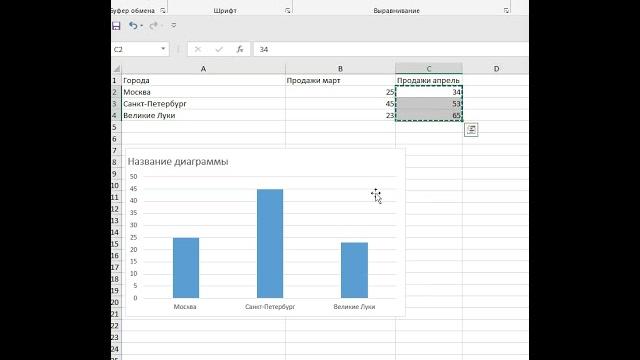Select cell with value 53

(x=429, y=104)
